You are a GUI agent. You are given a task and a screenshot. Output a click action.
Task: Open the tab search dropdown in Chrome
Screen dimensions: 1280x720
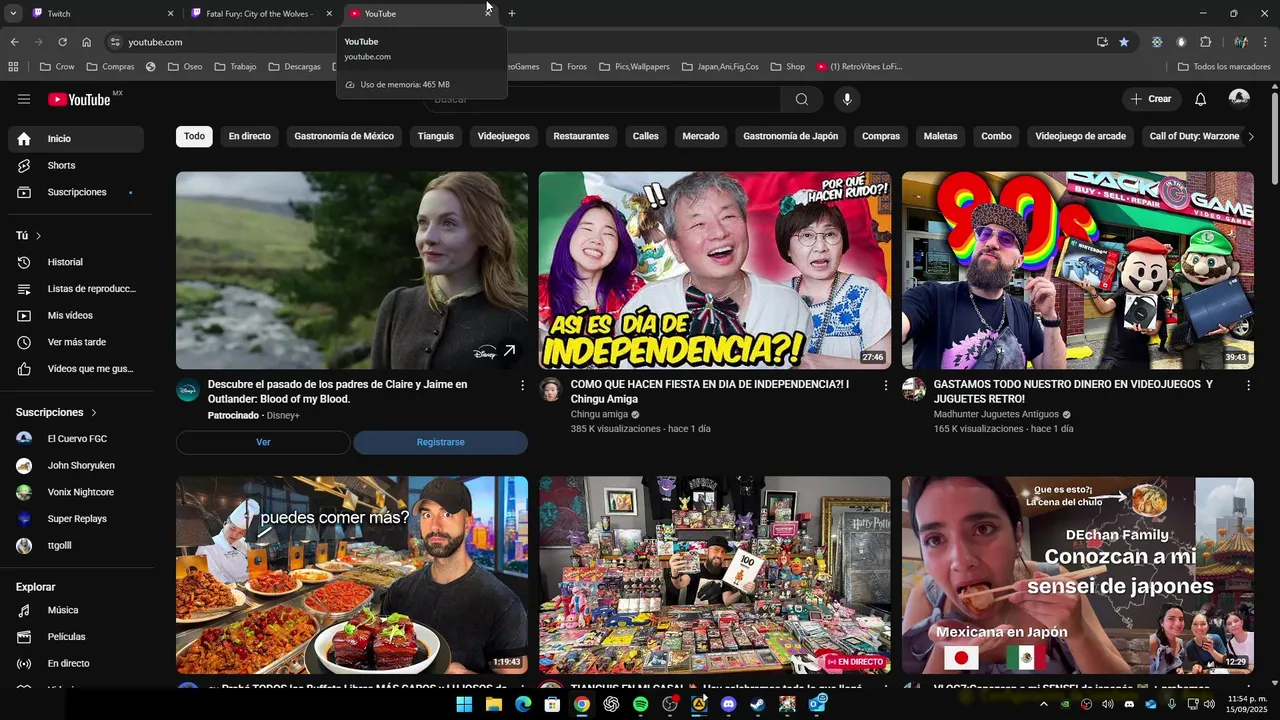pos(13,13)
